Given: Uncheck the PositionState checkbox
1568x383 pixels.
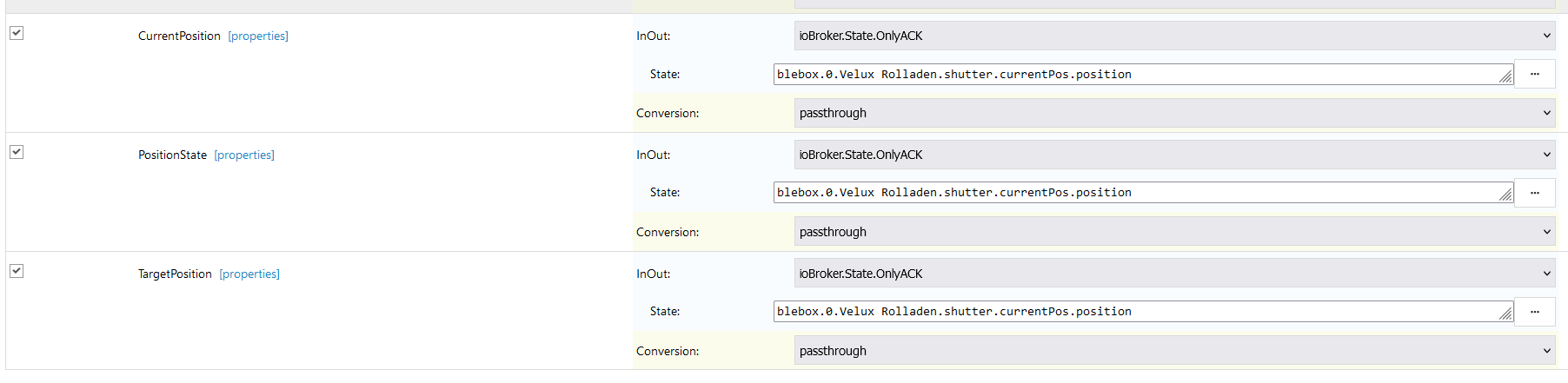Looking at the screenshot, I should [17, 152].
